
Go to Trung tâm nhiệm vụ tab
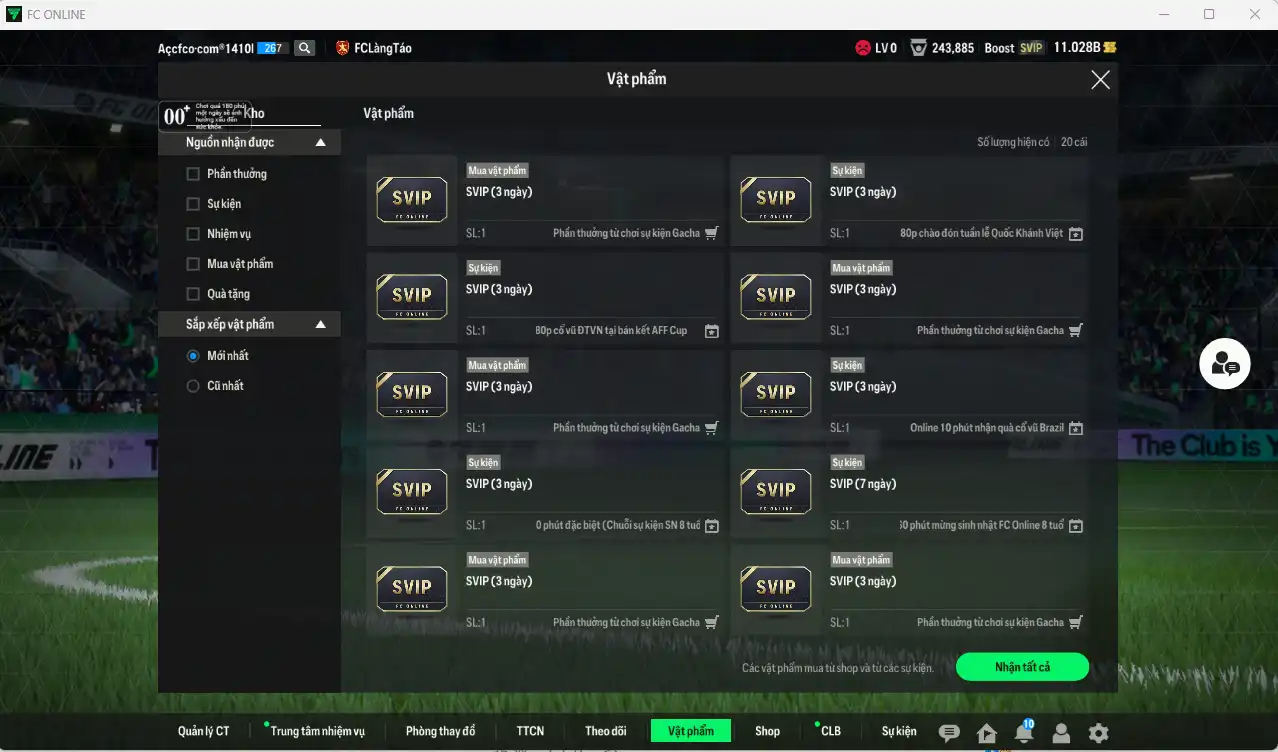318,731
